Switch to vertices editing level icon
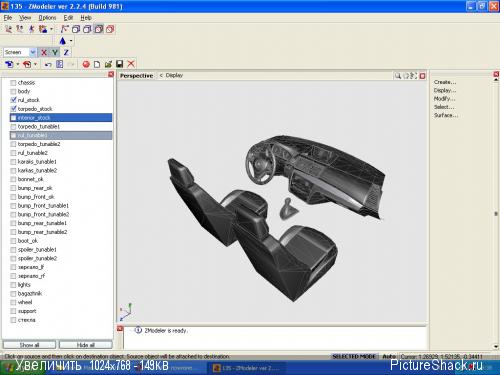This screenshot has width=500, height=375. point(9,29)
